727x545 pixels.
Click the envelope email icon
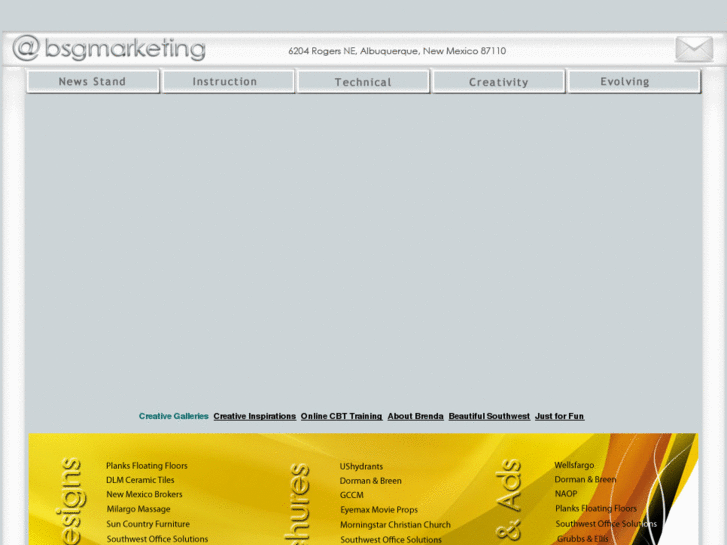tap(694, 49)
